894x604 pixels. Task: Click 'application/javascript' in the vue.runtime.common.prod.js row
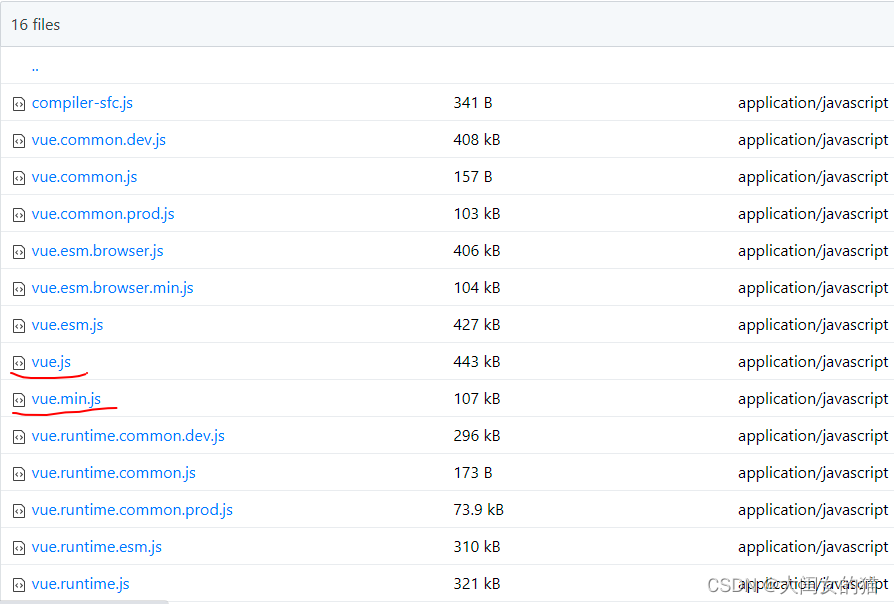click(x=813, y=510)
